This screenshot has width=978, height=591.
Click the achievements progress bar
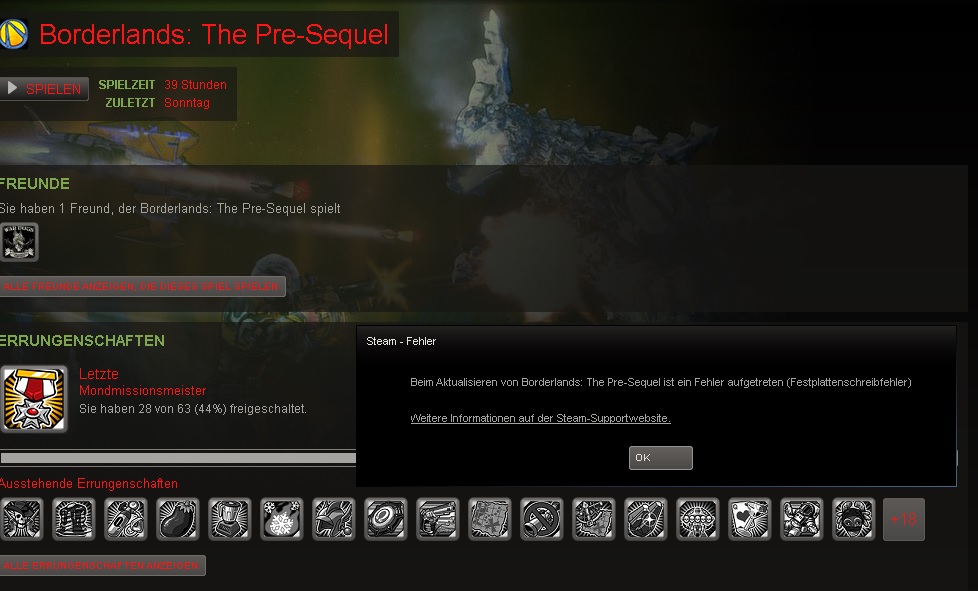(x=178, y=458)
